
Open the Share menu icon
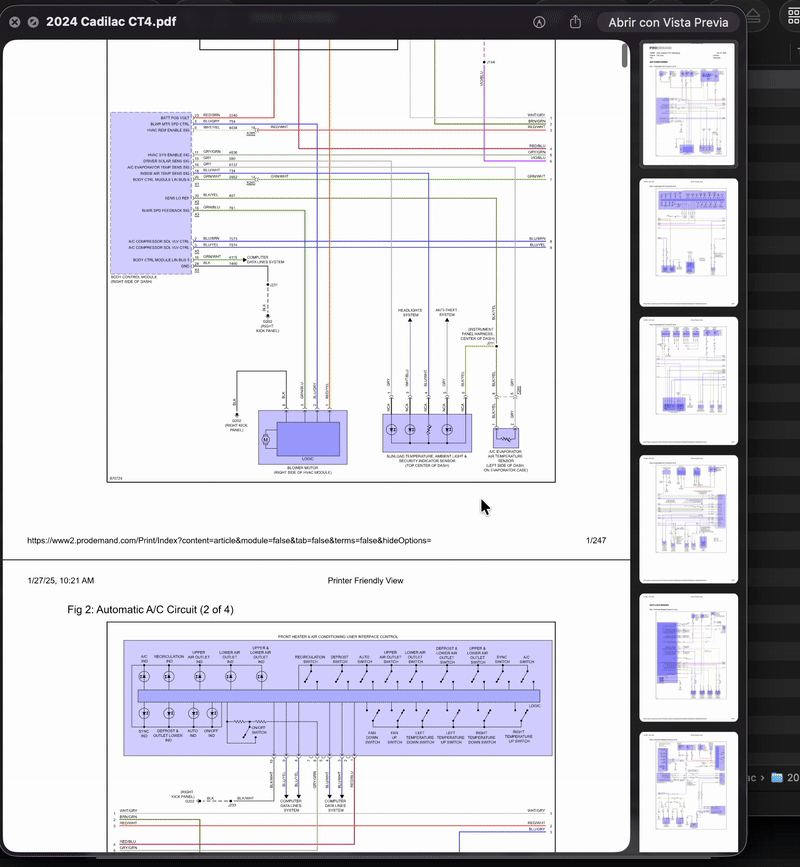pyautogui.click(x=575, y=21)
